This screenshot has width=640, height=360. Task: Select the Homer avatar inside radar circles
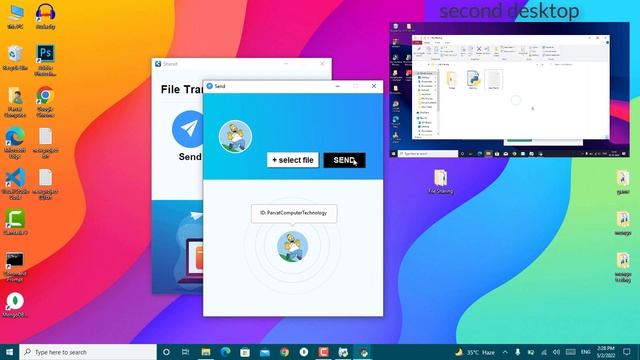[292, 246]
